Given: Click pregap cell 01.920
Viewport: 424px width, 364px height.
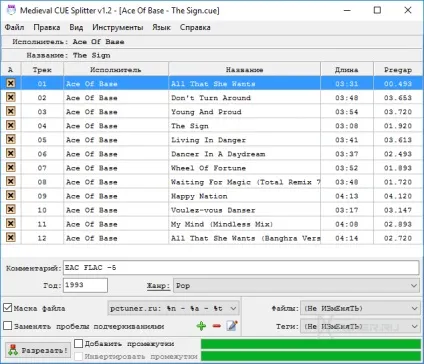Looking at the screenshot, I should point(398,126).
